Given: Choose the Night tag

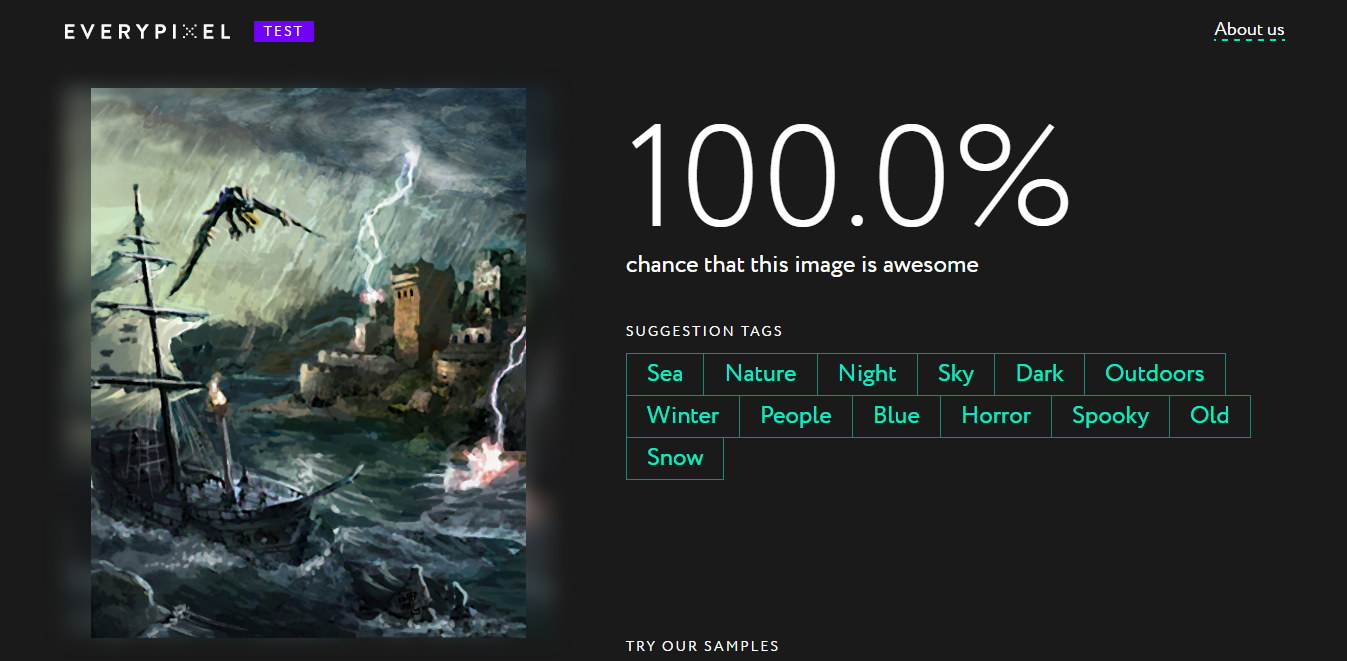Looking at the screenshot, I should click(x=867, y=374).
